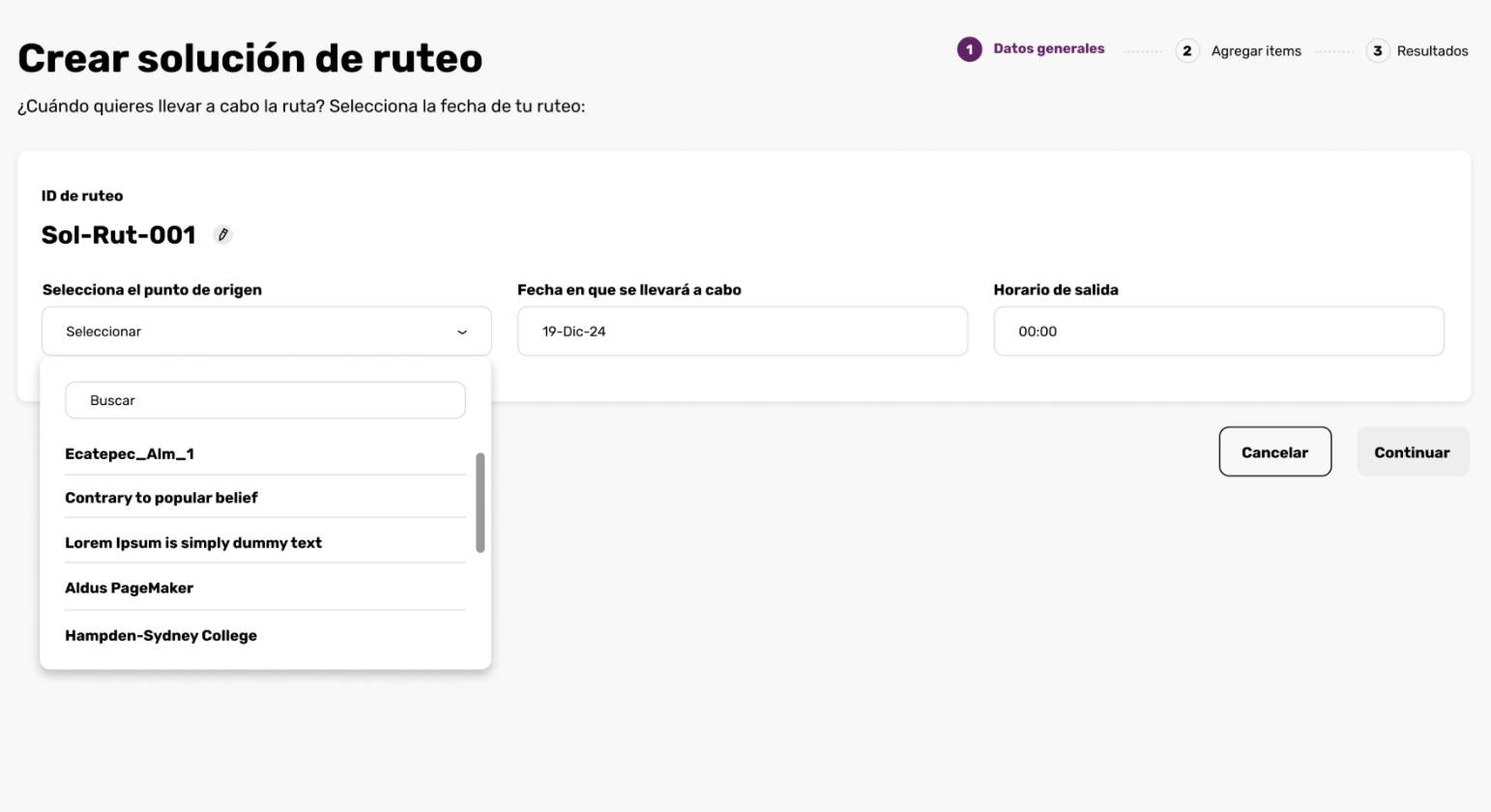This screenshot has width=1491, height=812.
Task: Click the Horario de salida time field
Action: tap(1218, 332)
